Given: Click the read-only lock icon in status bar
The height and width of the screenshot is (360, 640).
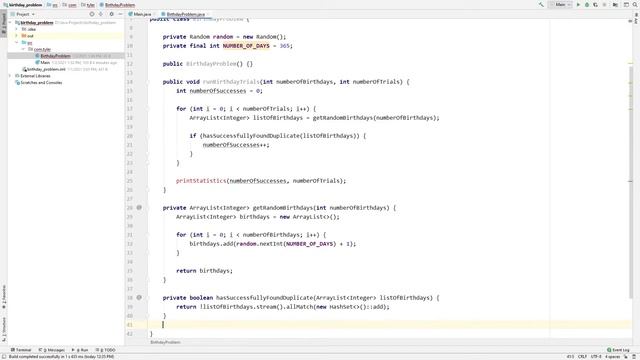Looking at the screenshot, I should point(626,357).
